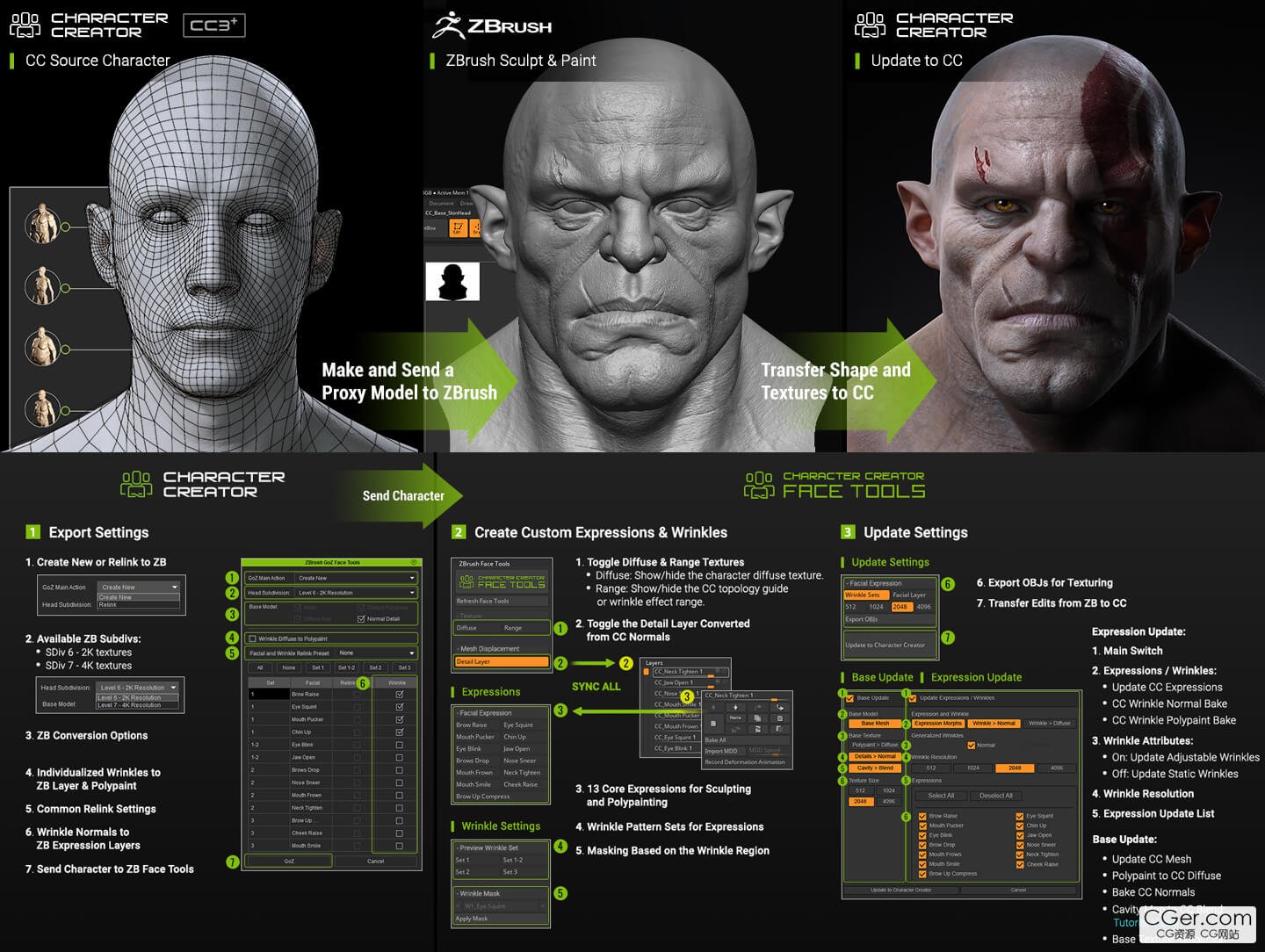1265x952 pixels.
Task: Toggle the orange Detail Layer button
Action: 502,661
